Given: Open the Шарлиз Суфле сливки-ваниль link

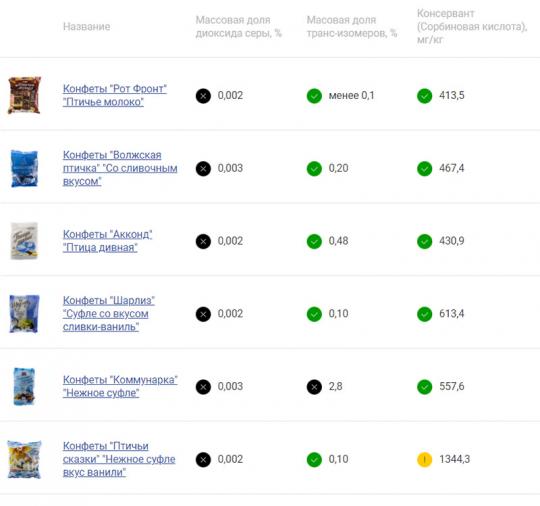Looking at the screenshot, I should 108,313.
